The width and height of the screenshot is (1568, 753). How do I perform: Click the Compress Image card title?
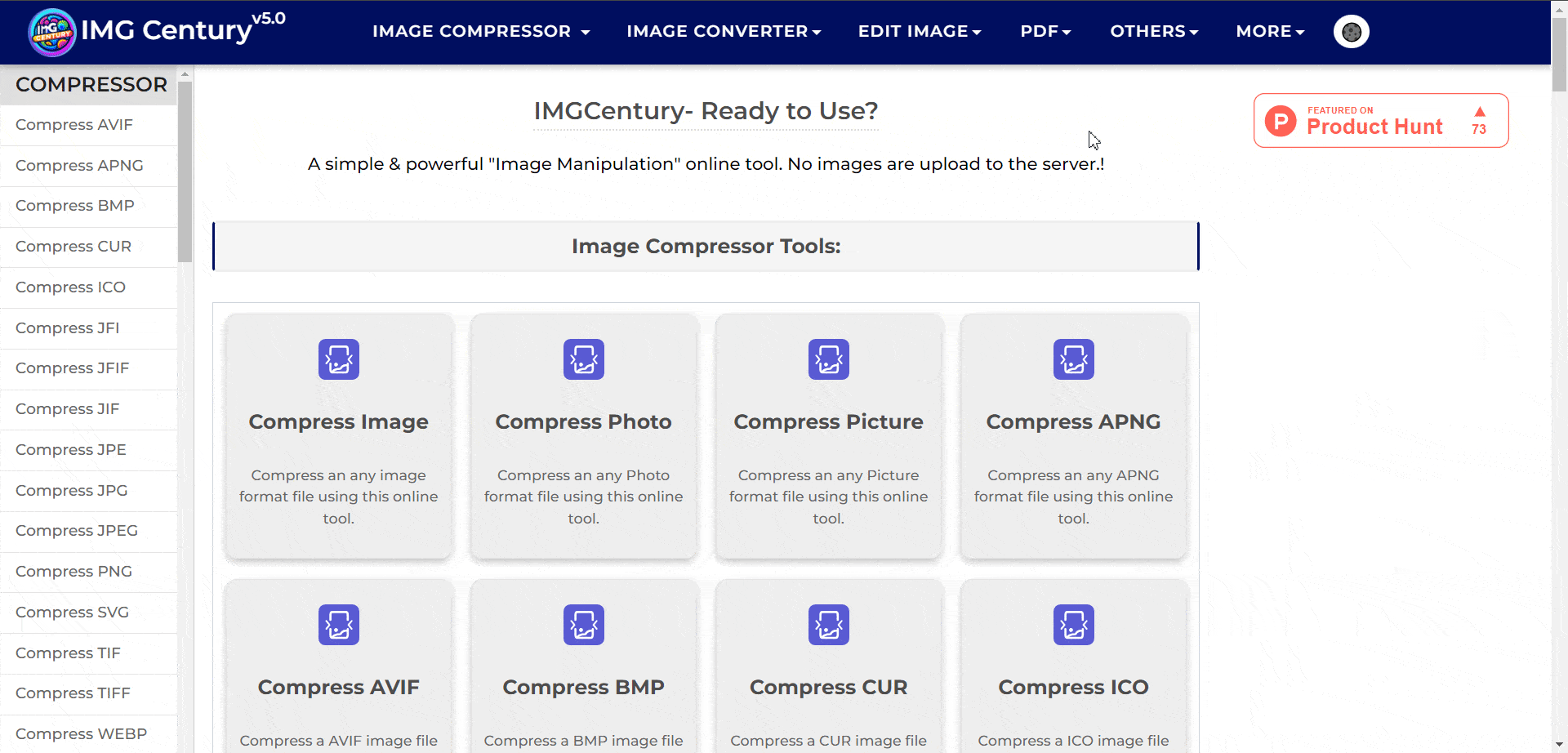[x=339, y=422]
